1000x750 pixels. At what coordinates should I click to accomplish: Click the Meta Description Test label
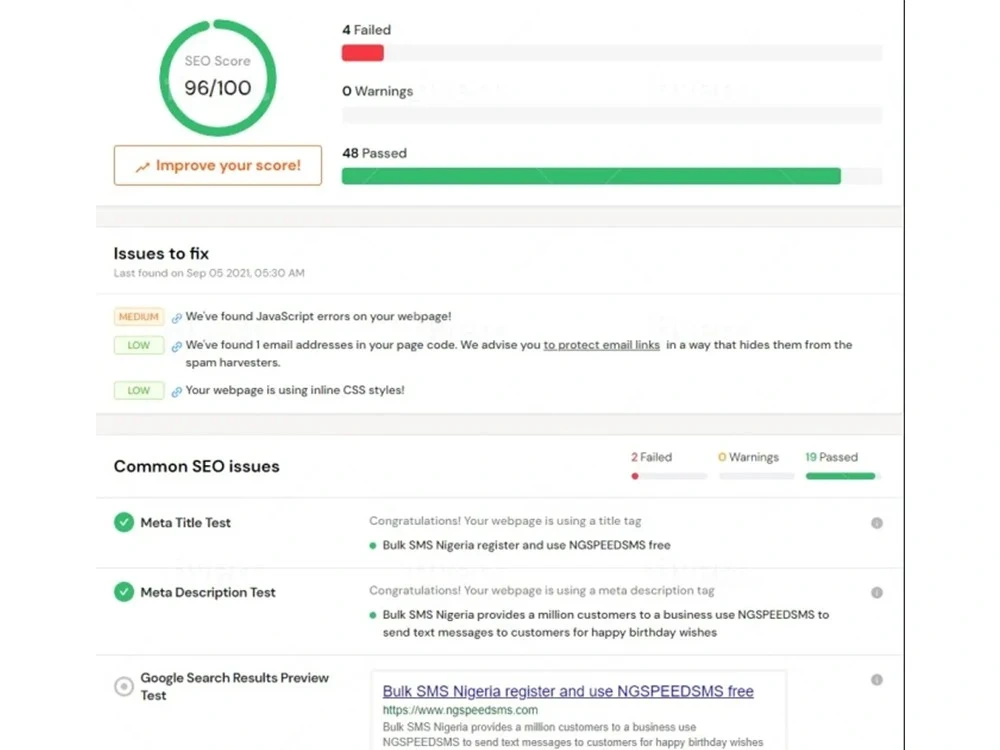pyautogui.click(x=207, y=592)
